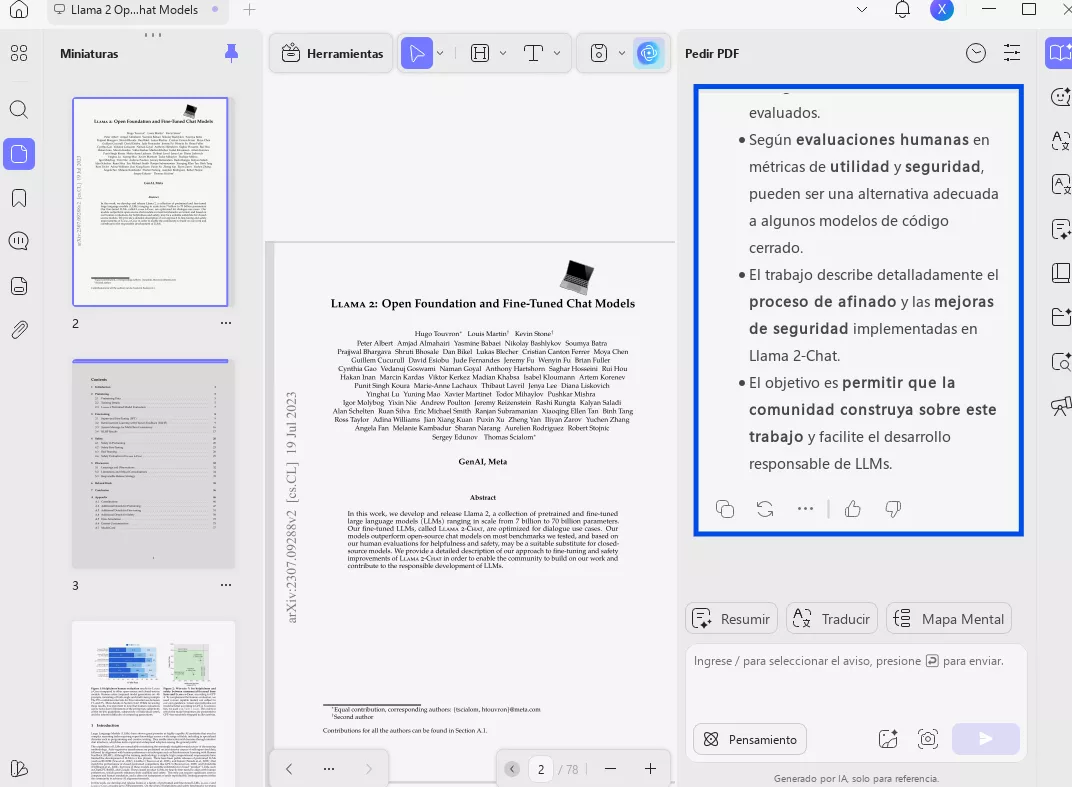Select the cursor selection tool
The width and height of the screenshot is (1072, 787).
pyautogui.click(x=417, y=53)
